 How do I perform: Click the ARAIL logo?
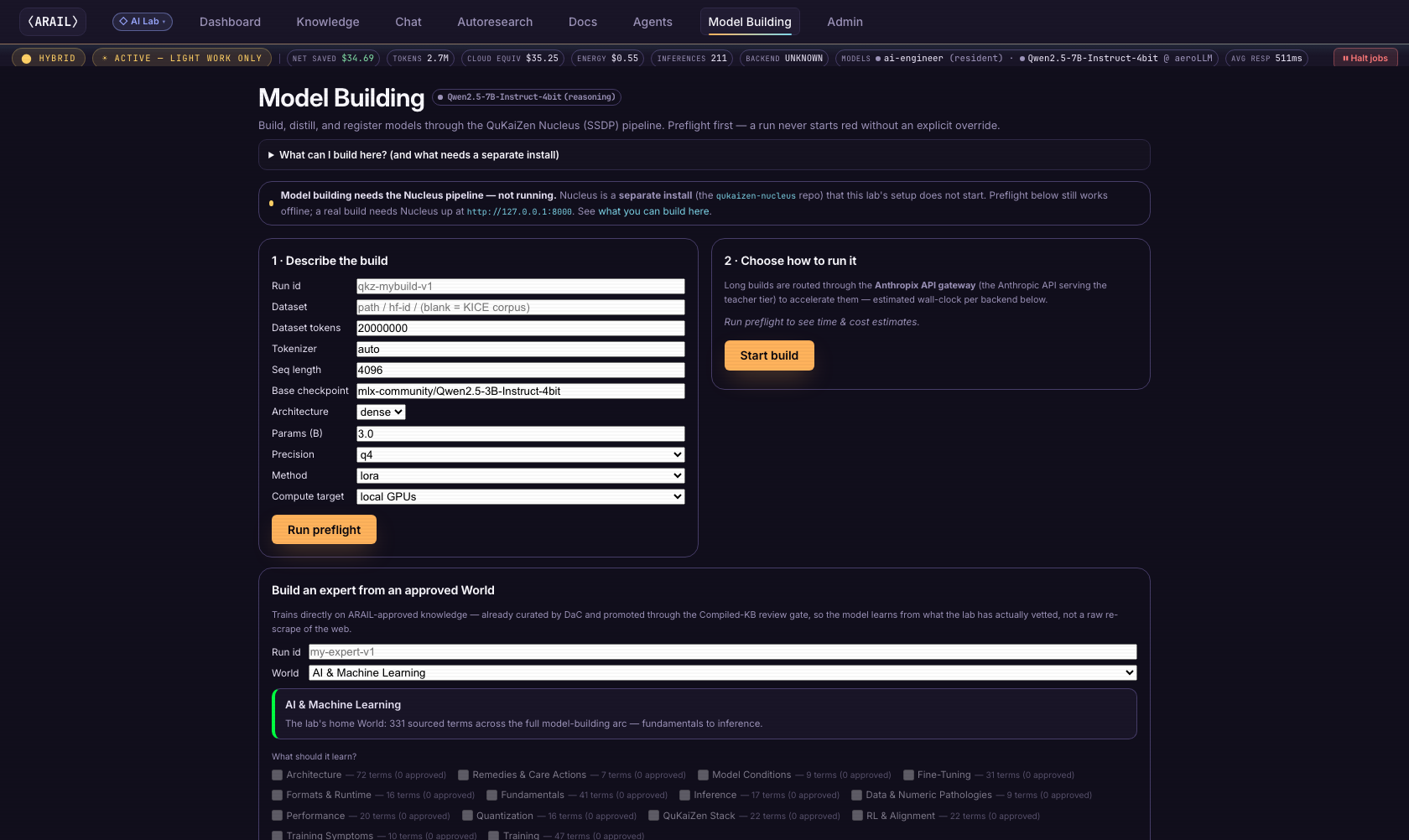(x=53, y=22)
